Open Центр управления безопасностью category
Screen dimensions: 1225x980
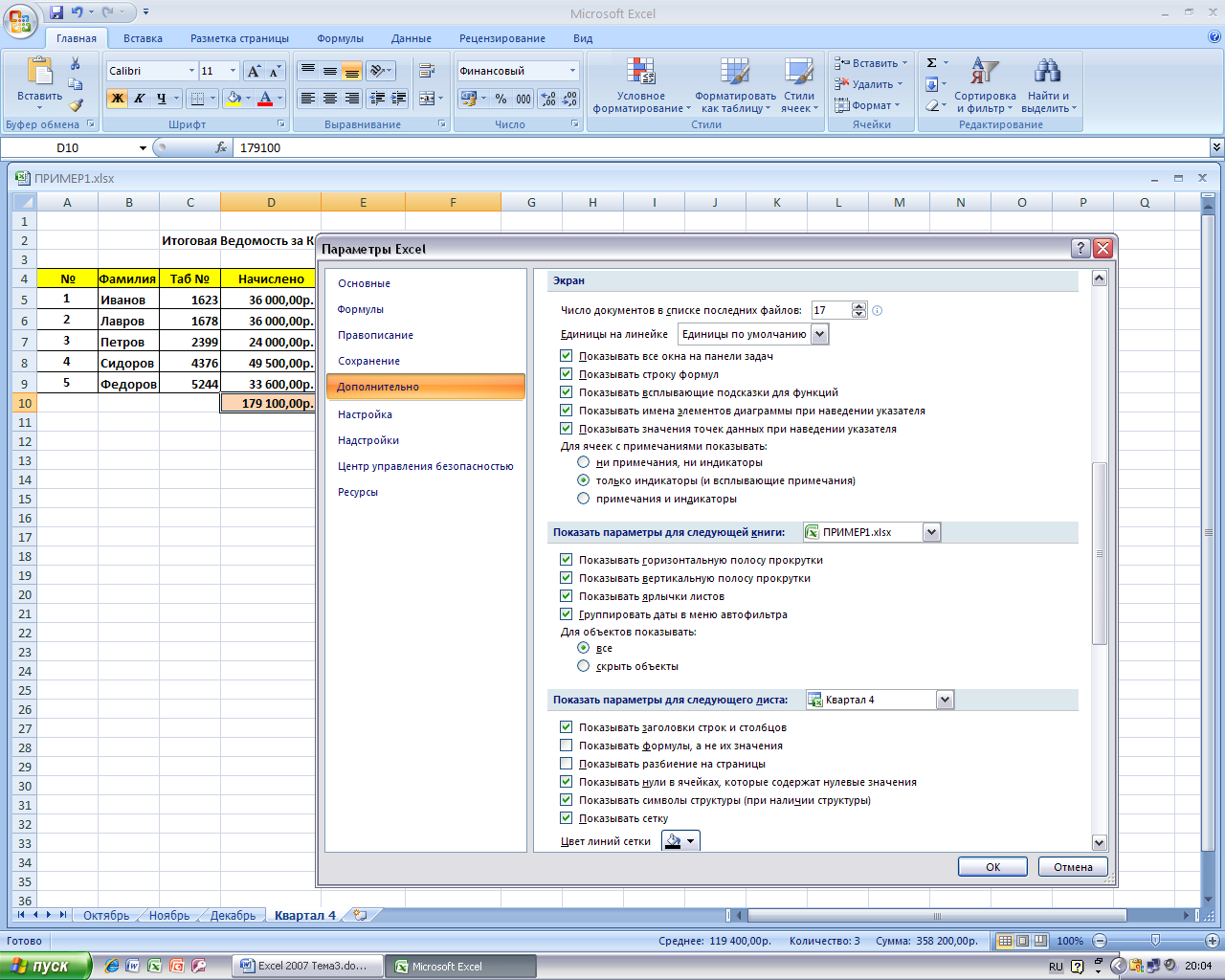tap(426, 466)
